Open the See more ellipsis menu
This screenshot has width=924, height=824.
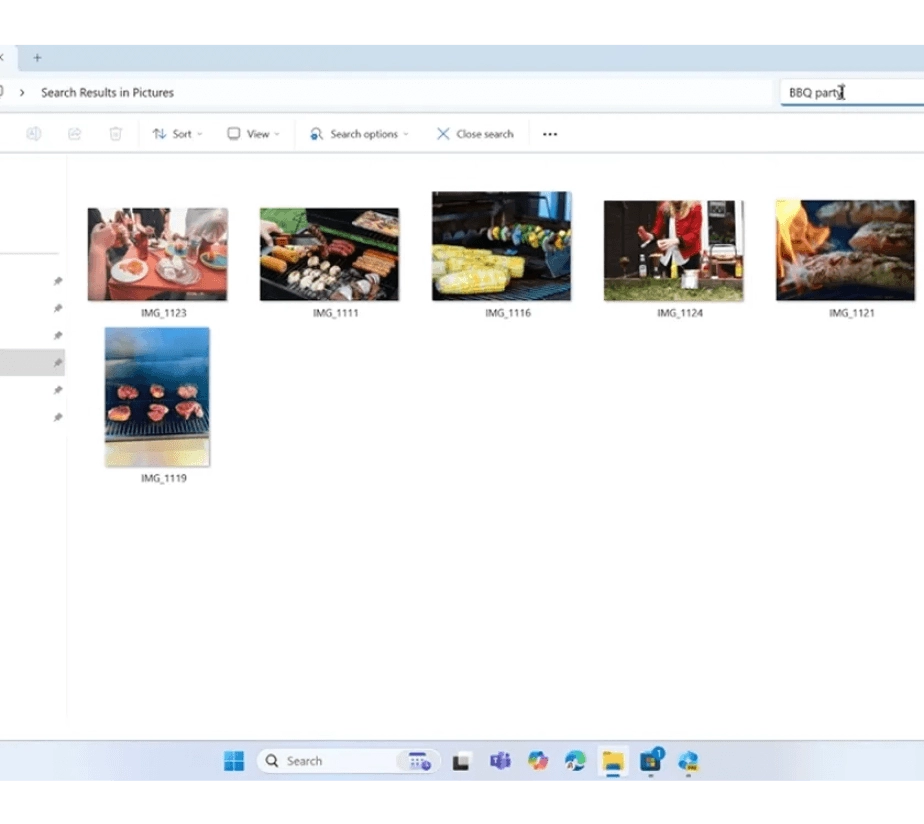(550, 134)
